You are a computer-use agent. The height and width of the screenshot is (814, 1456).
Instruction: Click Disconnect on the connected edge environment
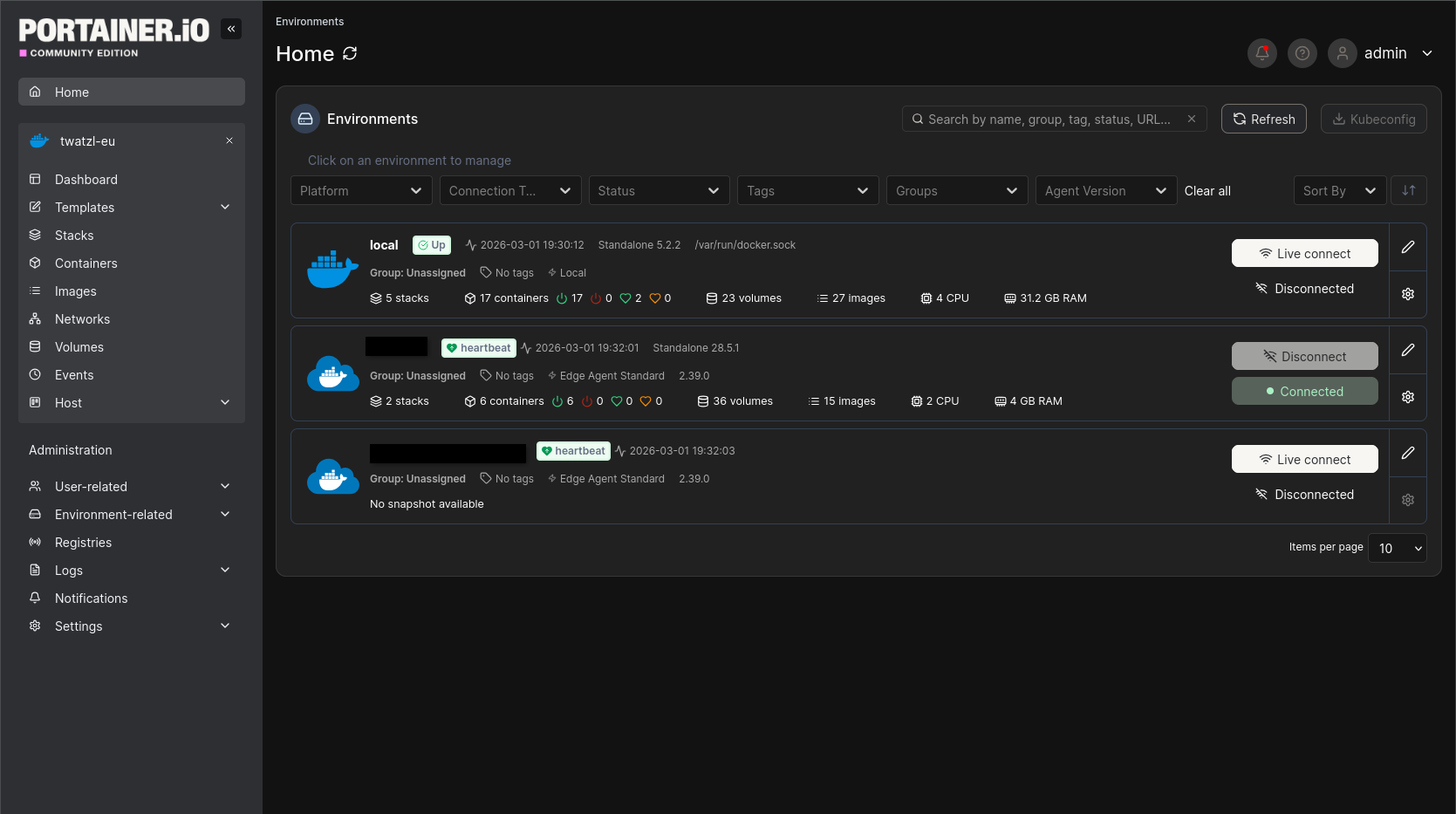coord(1304,356)
